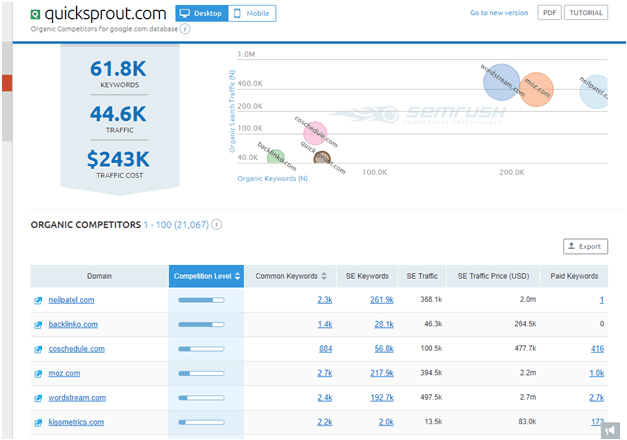Download report as PDF
627x440 pixels.
[x=549, y=12]
